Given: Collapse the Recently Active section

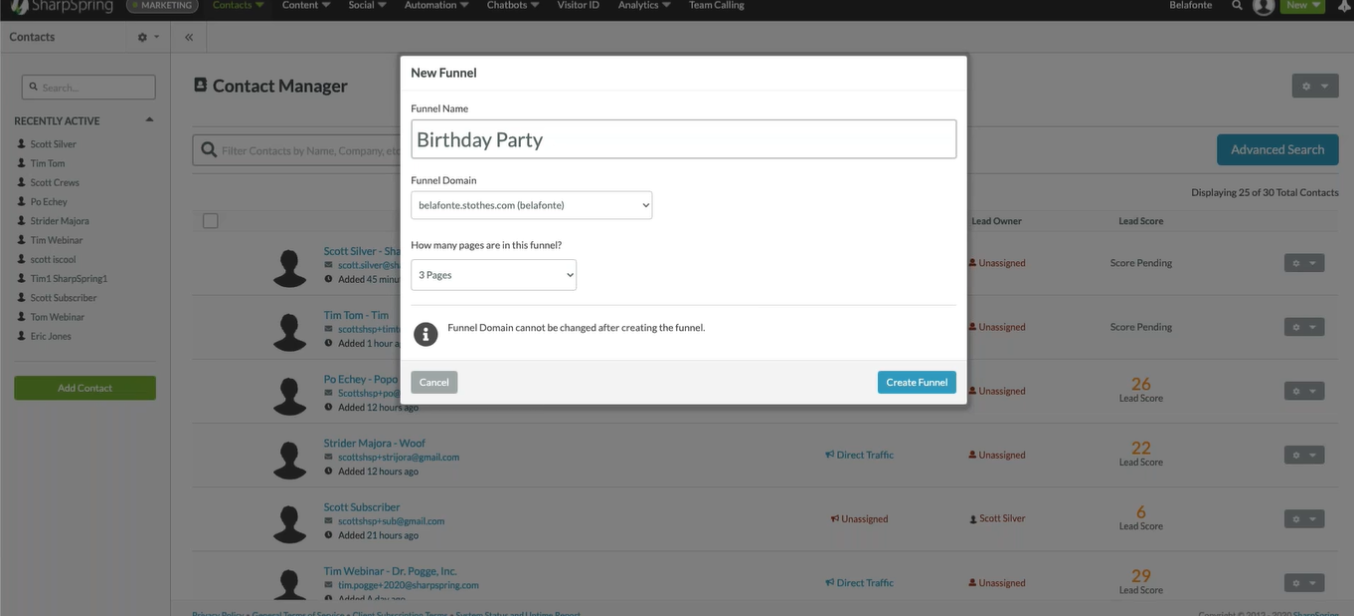Looking at the screenshot, I should [x=149, y=121].
